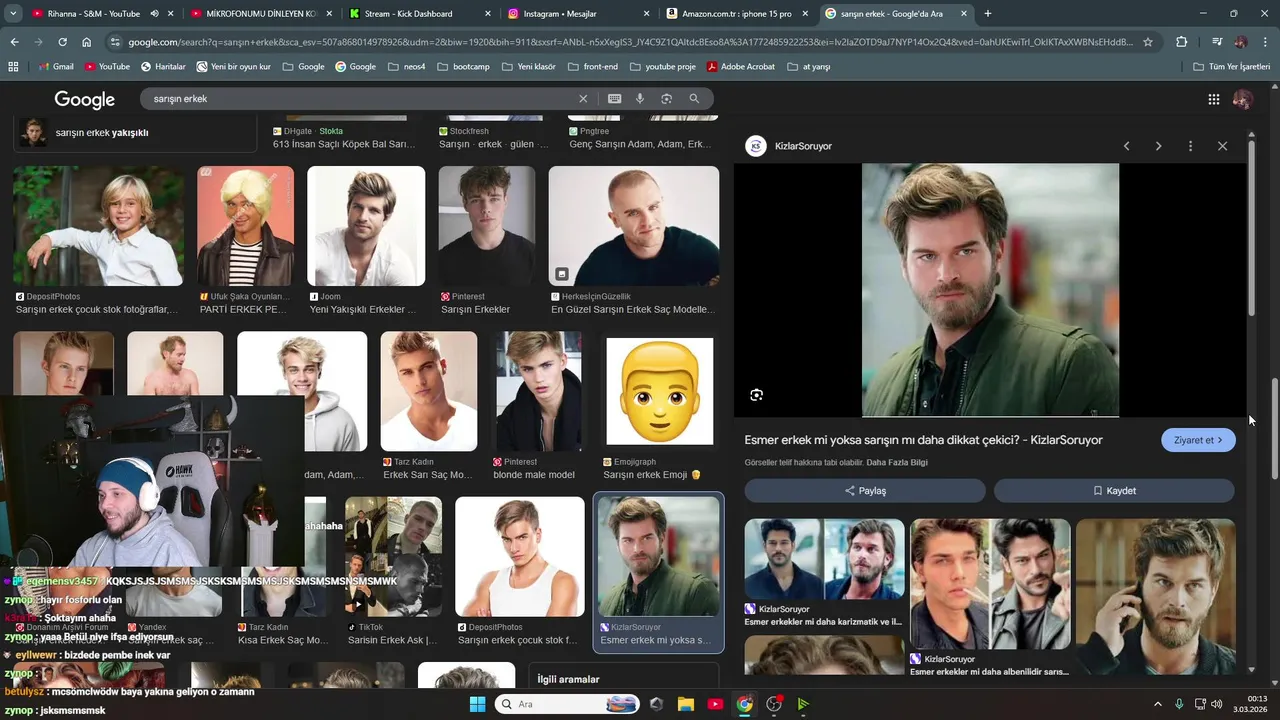The width and height of the screenshot is (1280, 720).
Task: Click the Paylaş share button
Action: (865, 491)
